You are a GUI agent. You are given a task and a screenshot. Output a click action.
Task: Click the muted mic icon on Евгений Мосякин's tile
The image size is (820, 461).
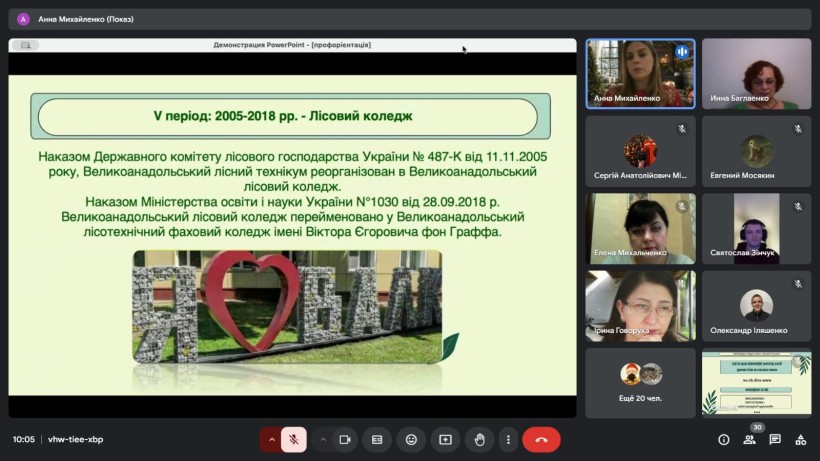[798, 129]
